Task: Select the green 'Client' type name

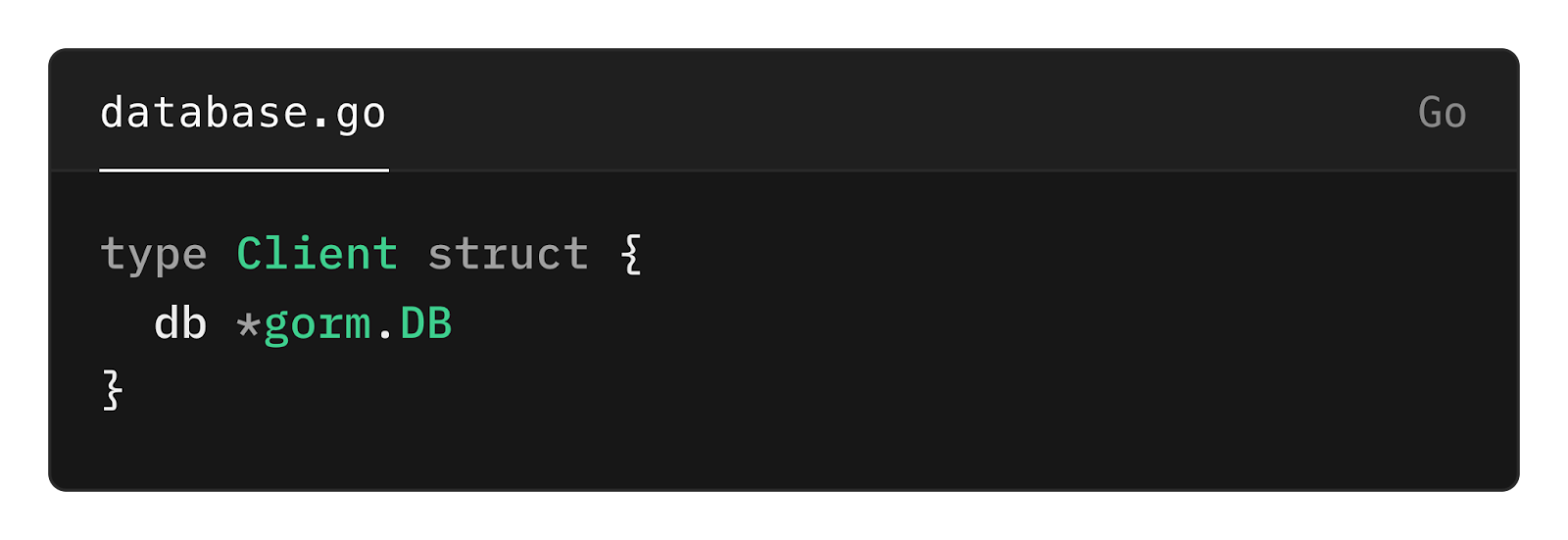Action: (317, 254)
